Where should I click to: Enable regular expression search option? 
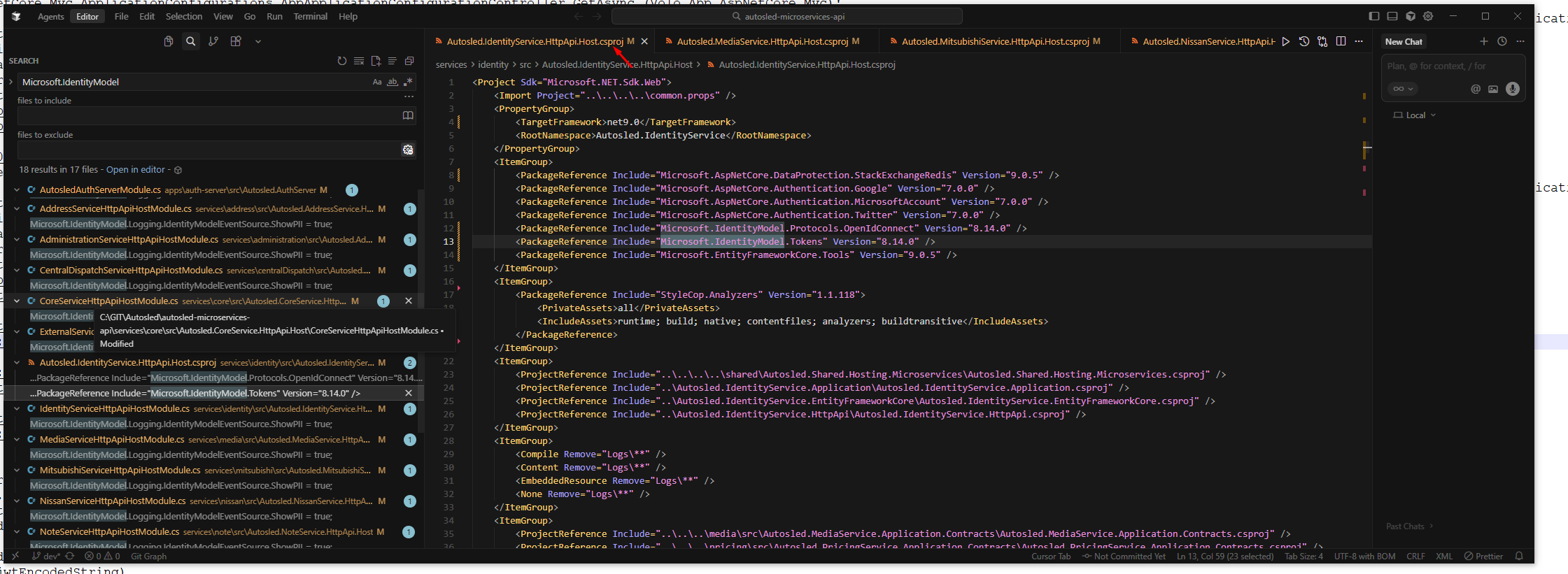click(408, 82)
